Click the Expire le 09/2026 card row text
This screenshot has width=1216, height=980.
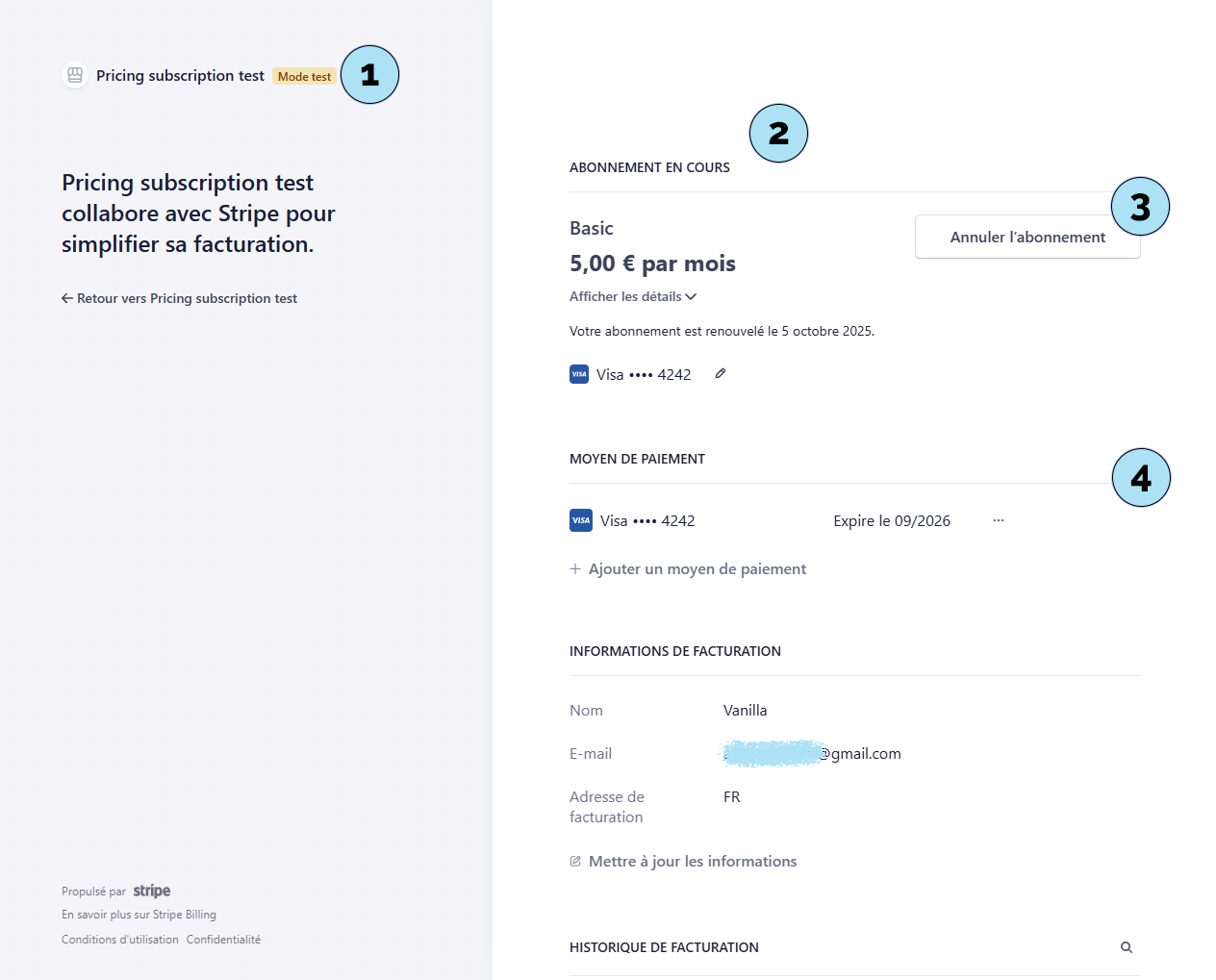point(892,520)
